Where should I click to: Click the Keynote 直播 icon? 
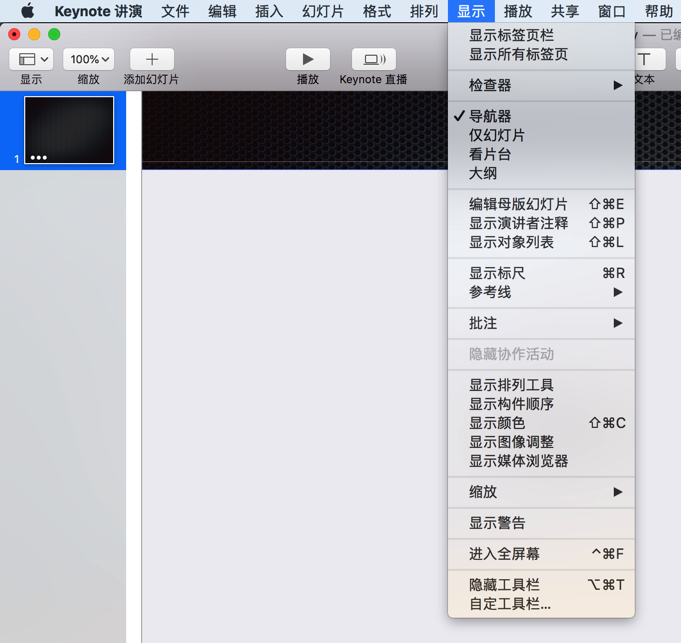tap(374, 59)
